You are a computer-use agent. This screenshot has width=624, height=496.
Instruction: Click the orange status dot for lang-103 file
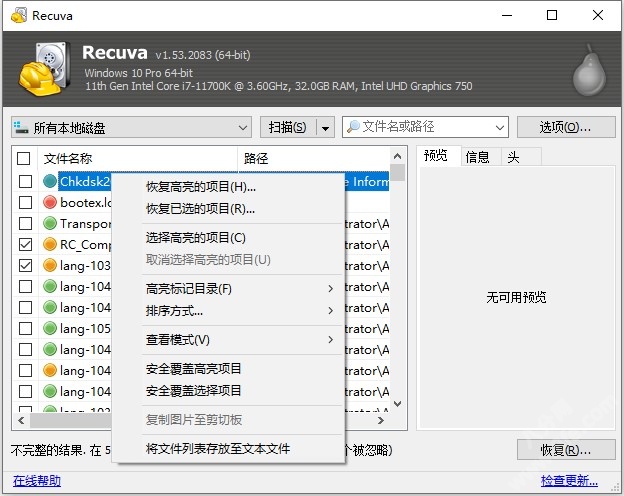pyautogui.click(x=50, y=265)
